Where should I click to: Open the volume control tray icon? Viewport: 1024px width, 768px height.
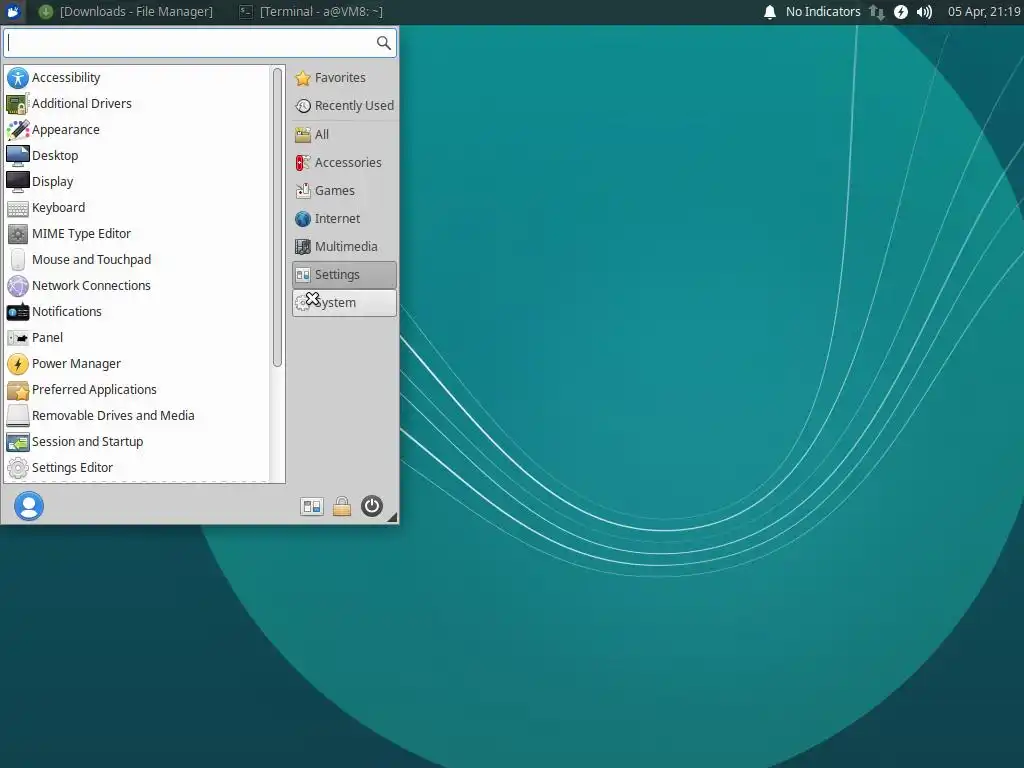click(x=924, y=12)
